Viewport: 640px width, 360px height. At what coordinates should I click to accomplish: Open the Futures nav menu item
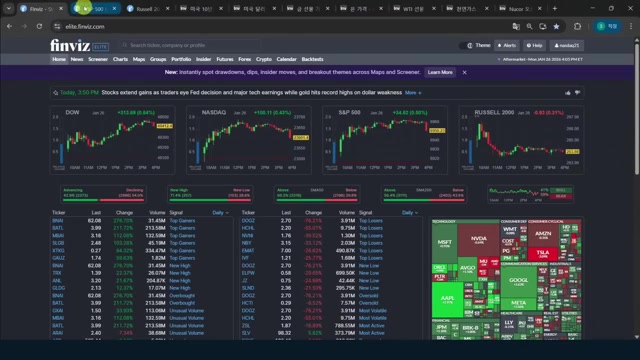[224, 59]
